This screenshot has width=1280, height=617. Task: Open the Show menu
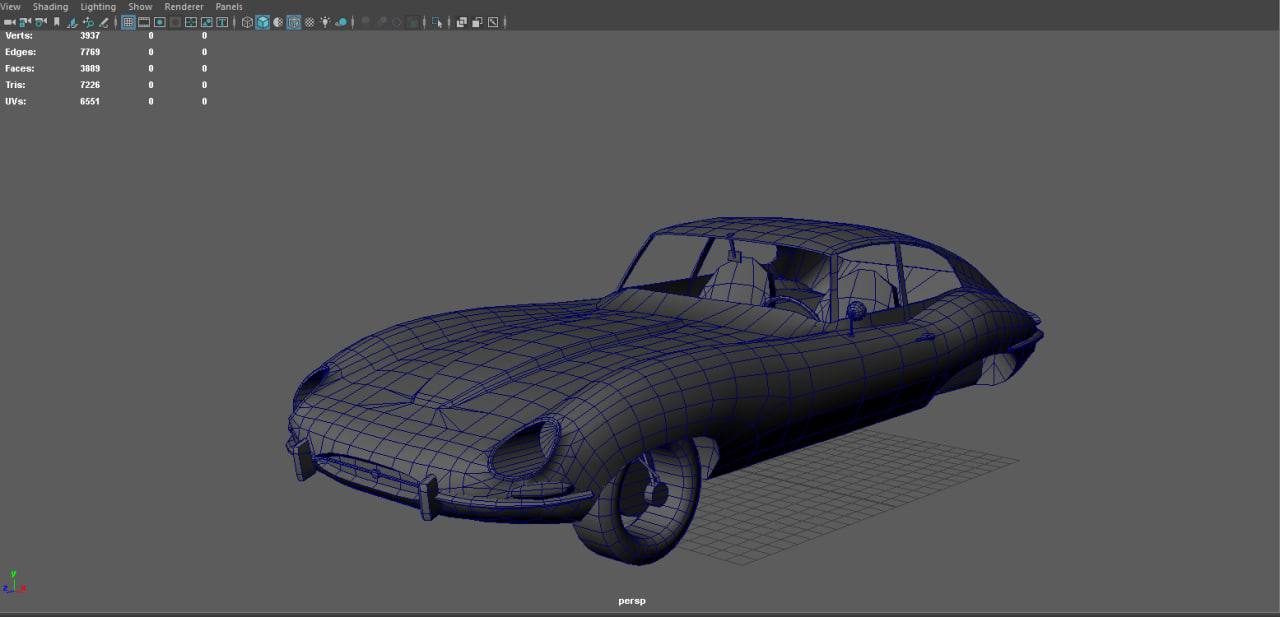[x=140, y=7]
